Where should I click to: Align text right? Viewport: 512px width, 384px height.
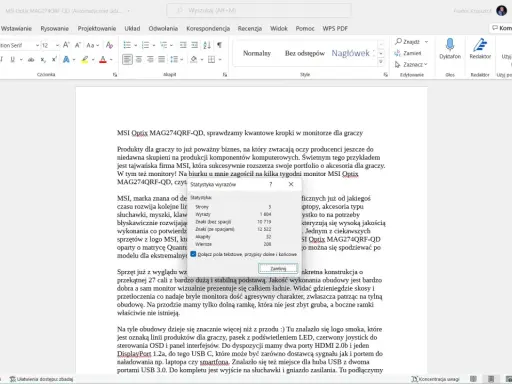(x=150, y=60)
